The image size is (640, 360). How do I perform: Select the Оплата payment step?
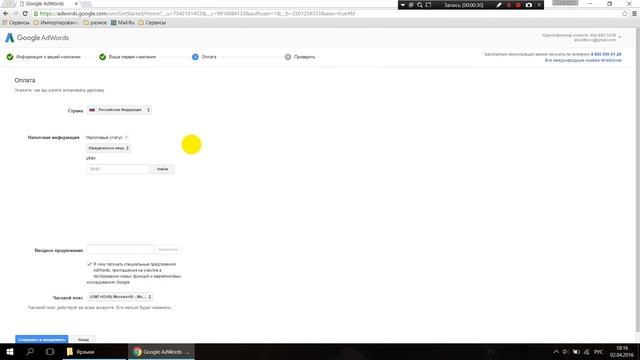pos(204,57)
